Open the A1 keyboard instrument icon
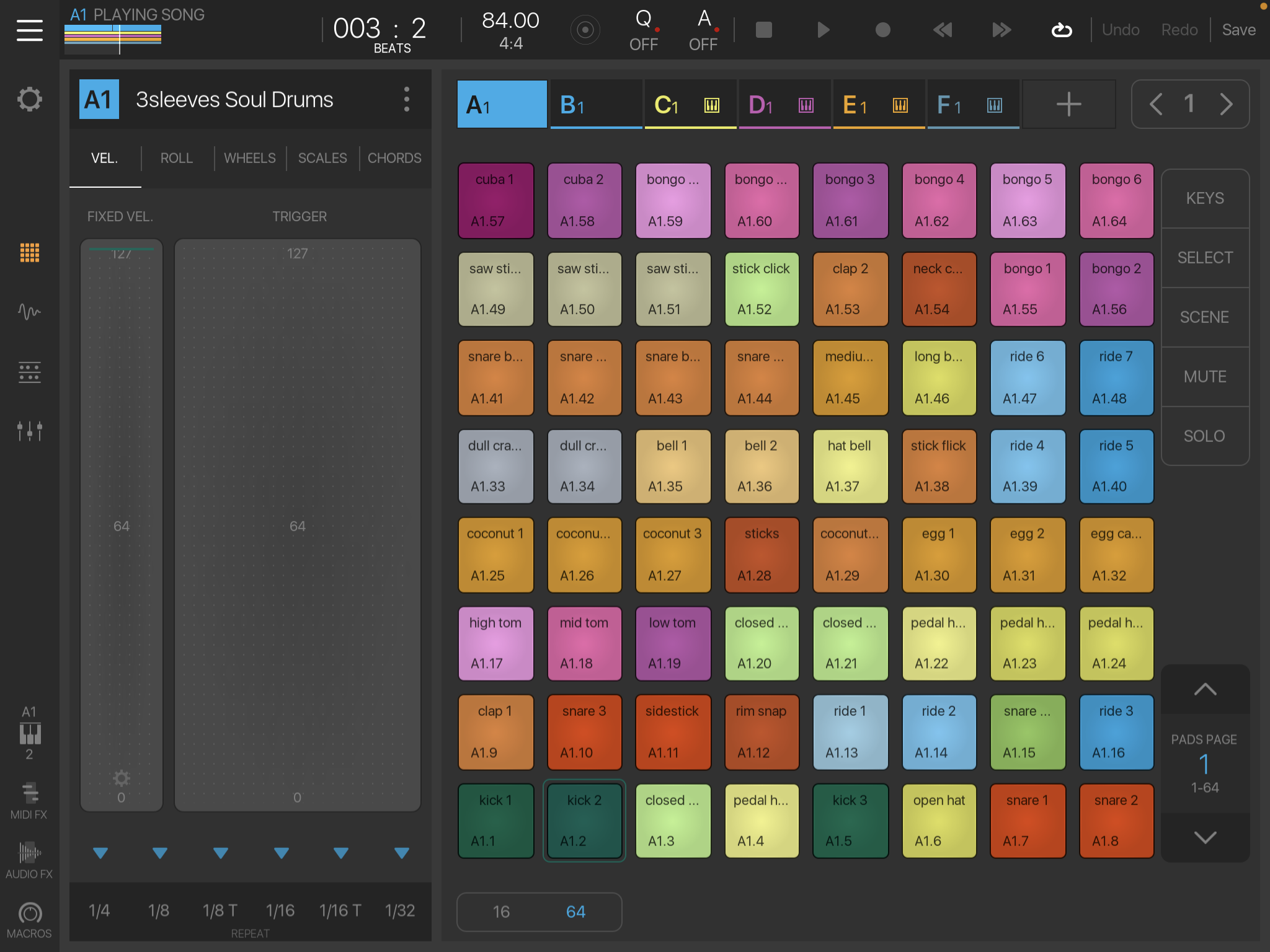This screenshot has width=1270, height=952. click(x=29, y=733)
